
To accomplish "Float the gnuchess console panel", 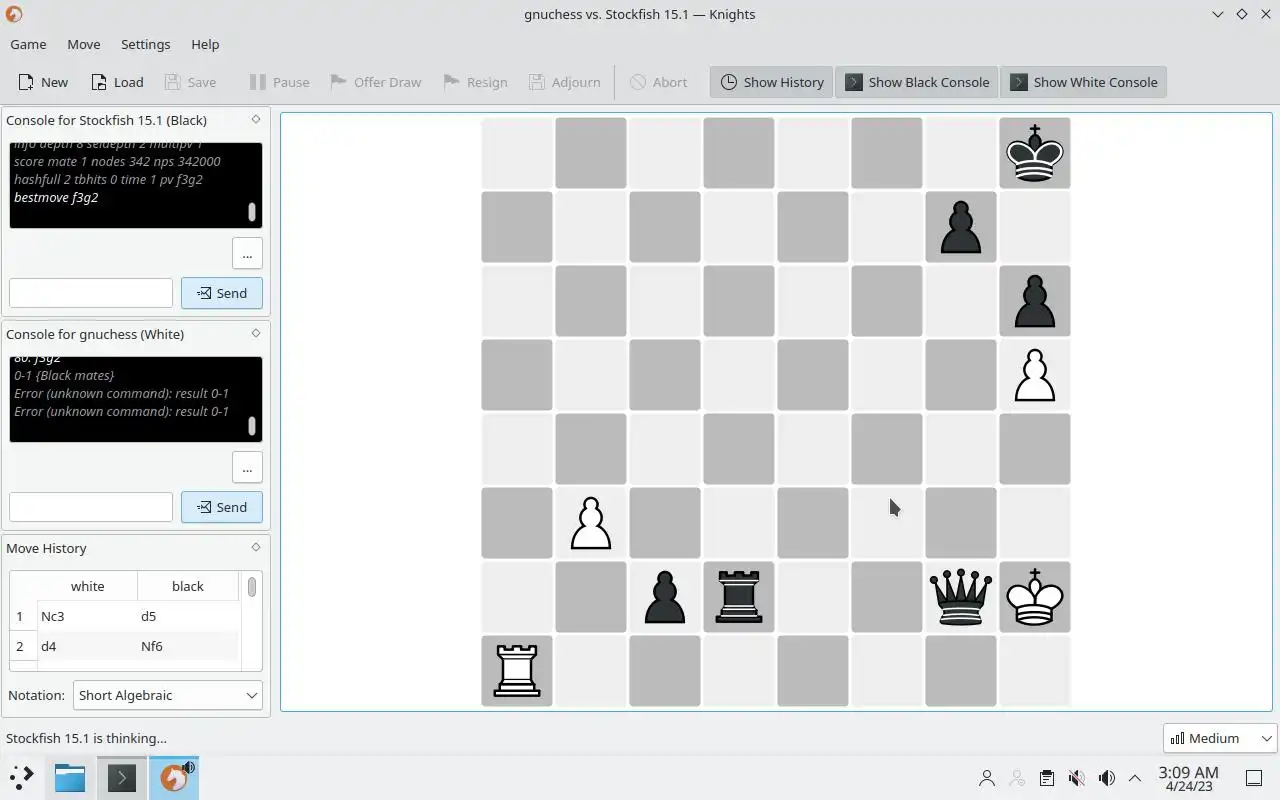I will tap(256, 333).
